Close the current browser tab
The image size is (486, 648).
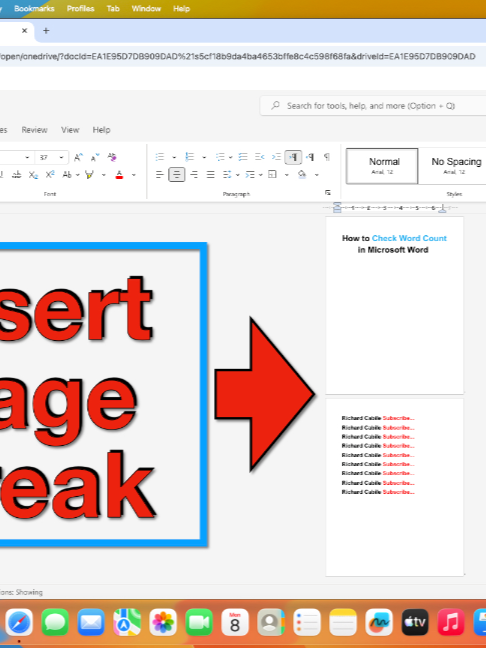[24, 31]
